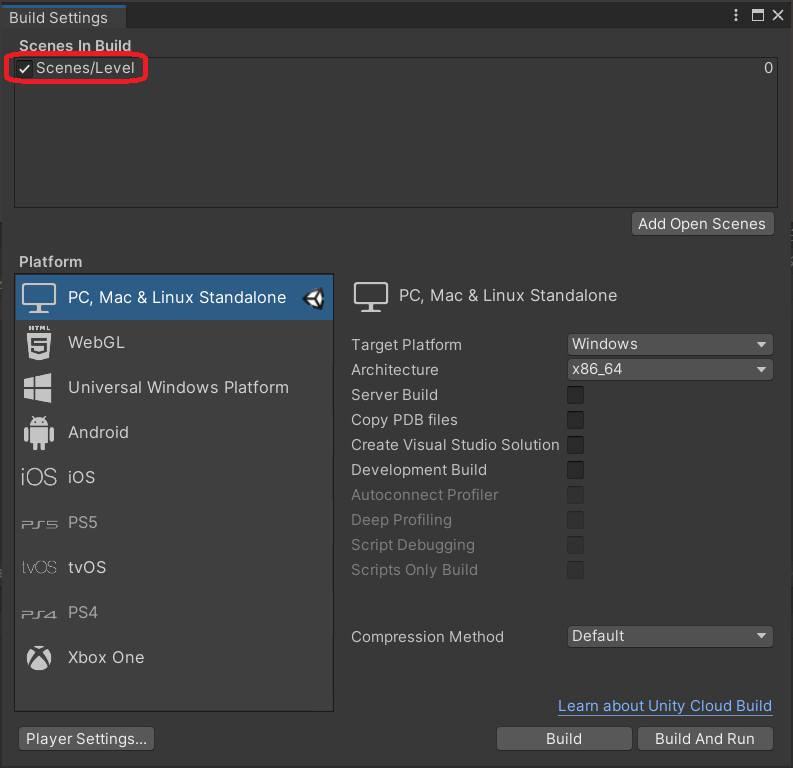The height and width of the screenshot is (768, 793).
Task: Select the Xbox One platform entry
Action: coord(174,657)
